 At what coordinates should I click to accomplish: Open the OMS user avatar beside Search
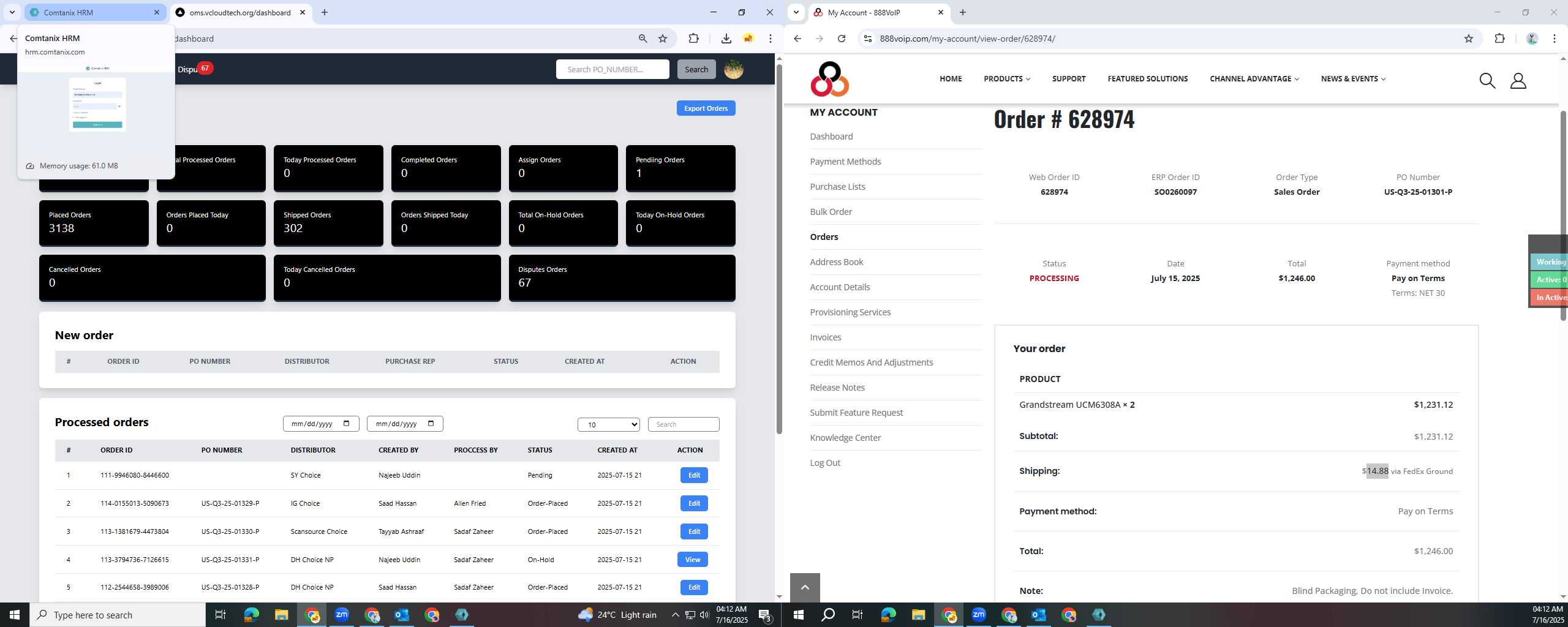click(733, 69)
